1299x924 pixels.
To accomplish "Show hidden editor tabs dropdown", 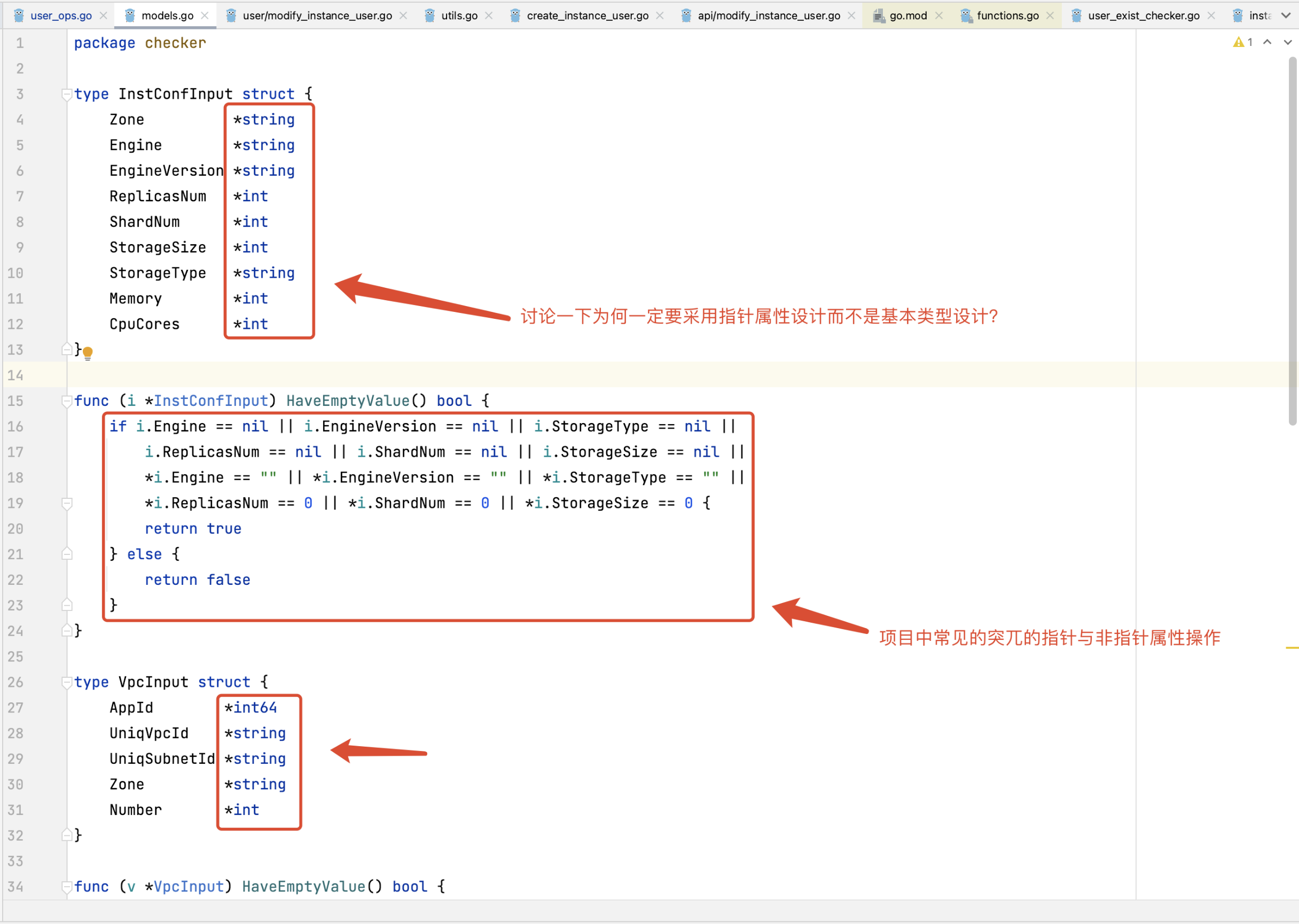I will [1286, 15].
